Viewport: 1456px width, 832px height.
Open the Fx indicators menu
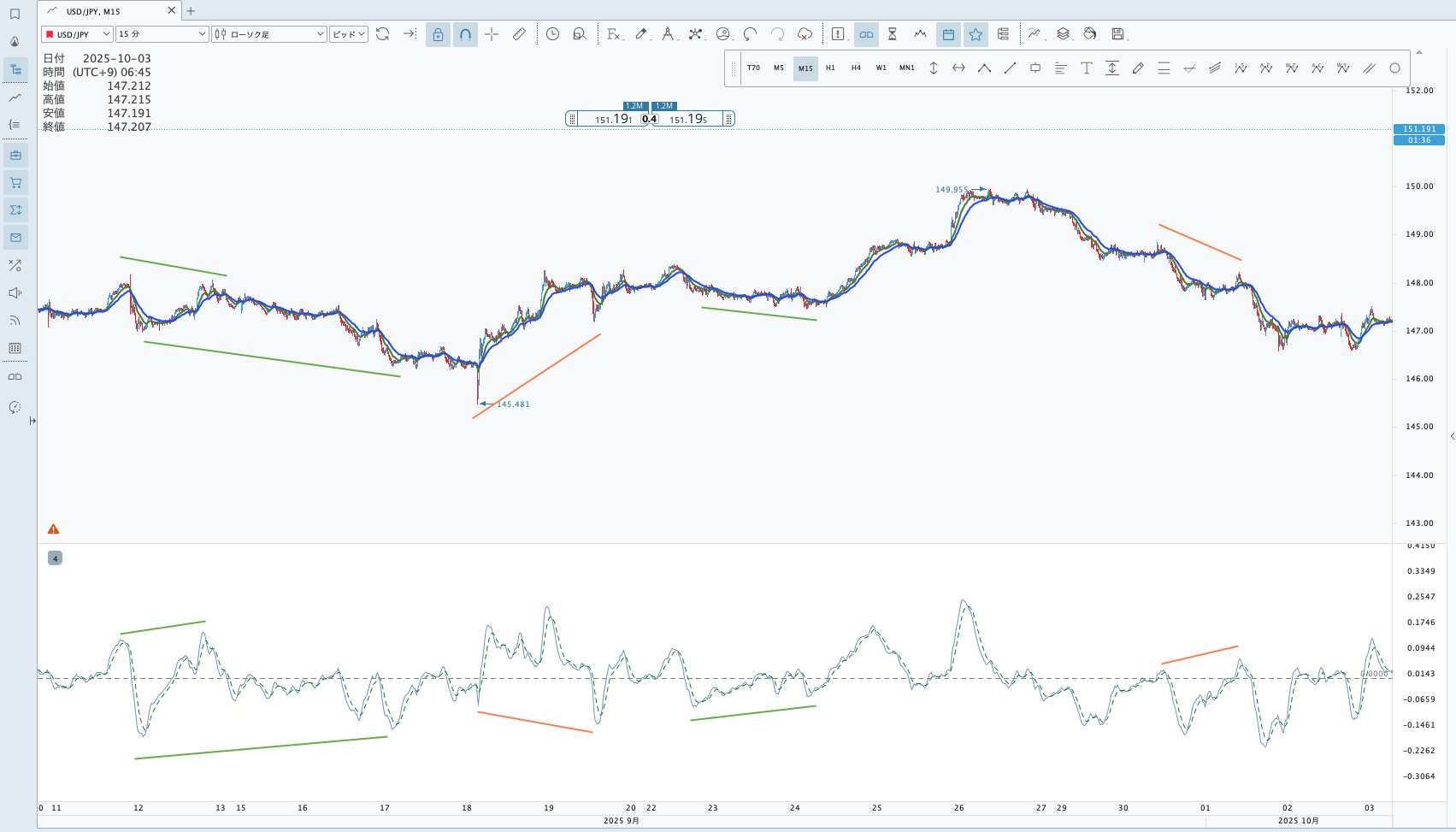click(614, 34)
